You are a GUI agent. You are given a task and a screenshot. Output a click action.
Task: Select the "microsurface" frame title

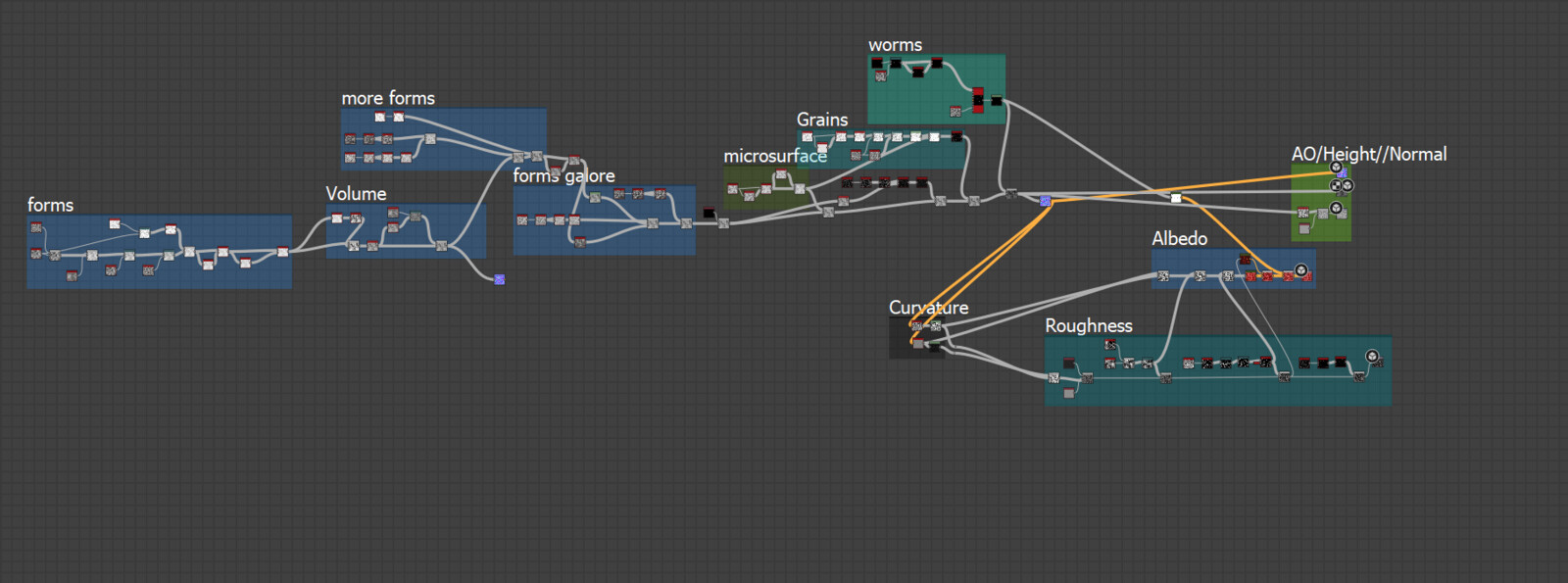775,156
